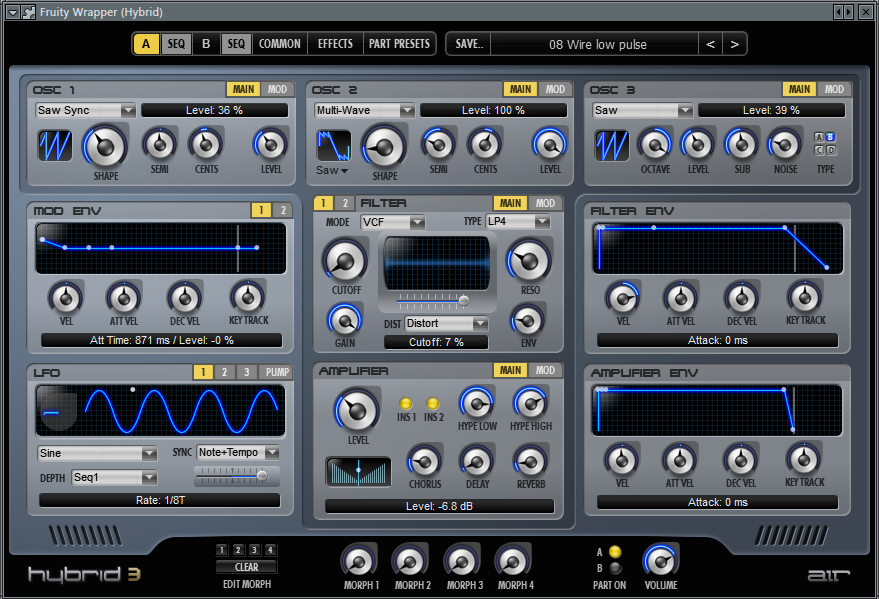The width and height of the screenshot is (879, 599).
Task: Switch to part B tab
Action: point(206,44)
